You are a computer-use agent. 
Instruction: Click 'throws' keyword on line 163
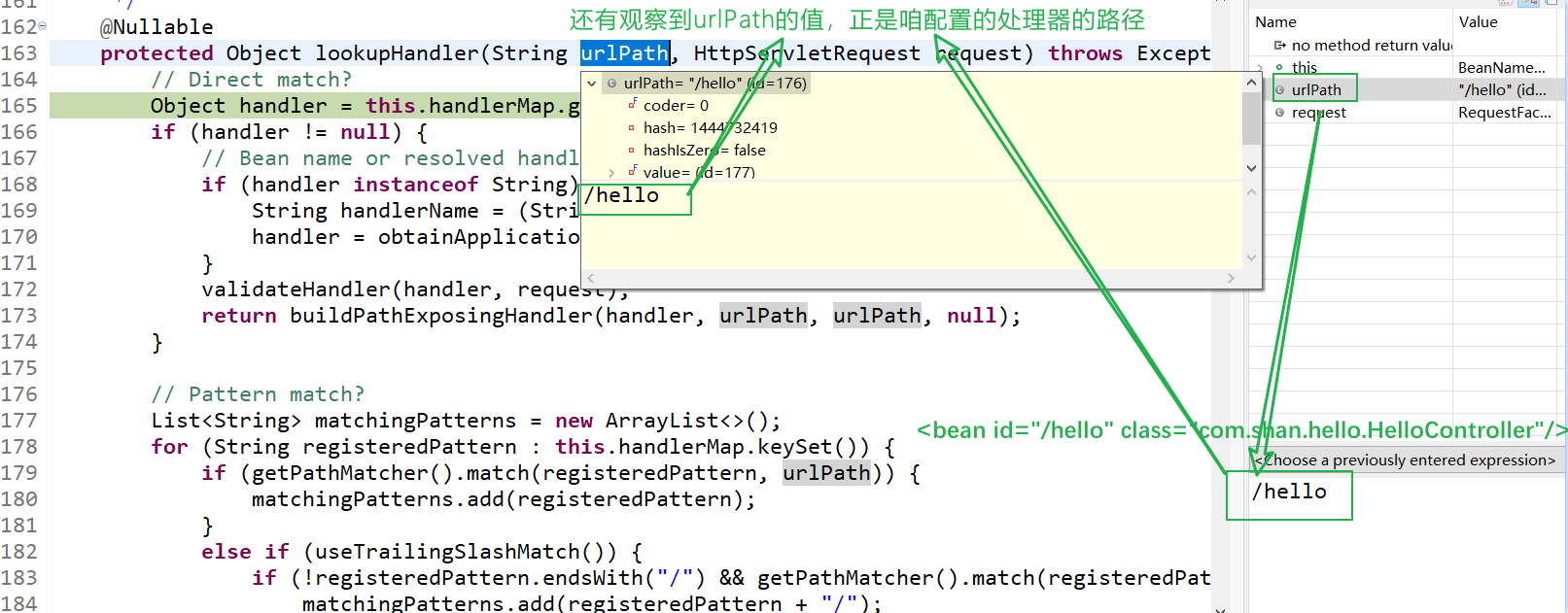pyautogui.click(x=1086, y=53)
